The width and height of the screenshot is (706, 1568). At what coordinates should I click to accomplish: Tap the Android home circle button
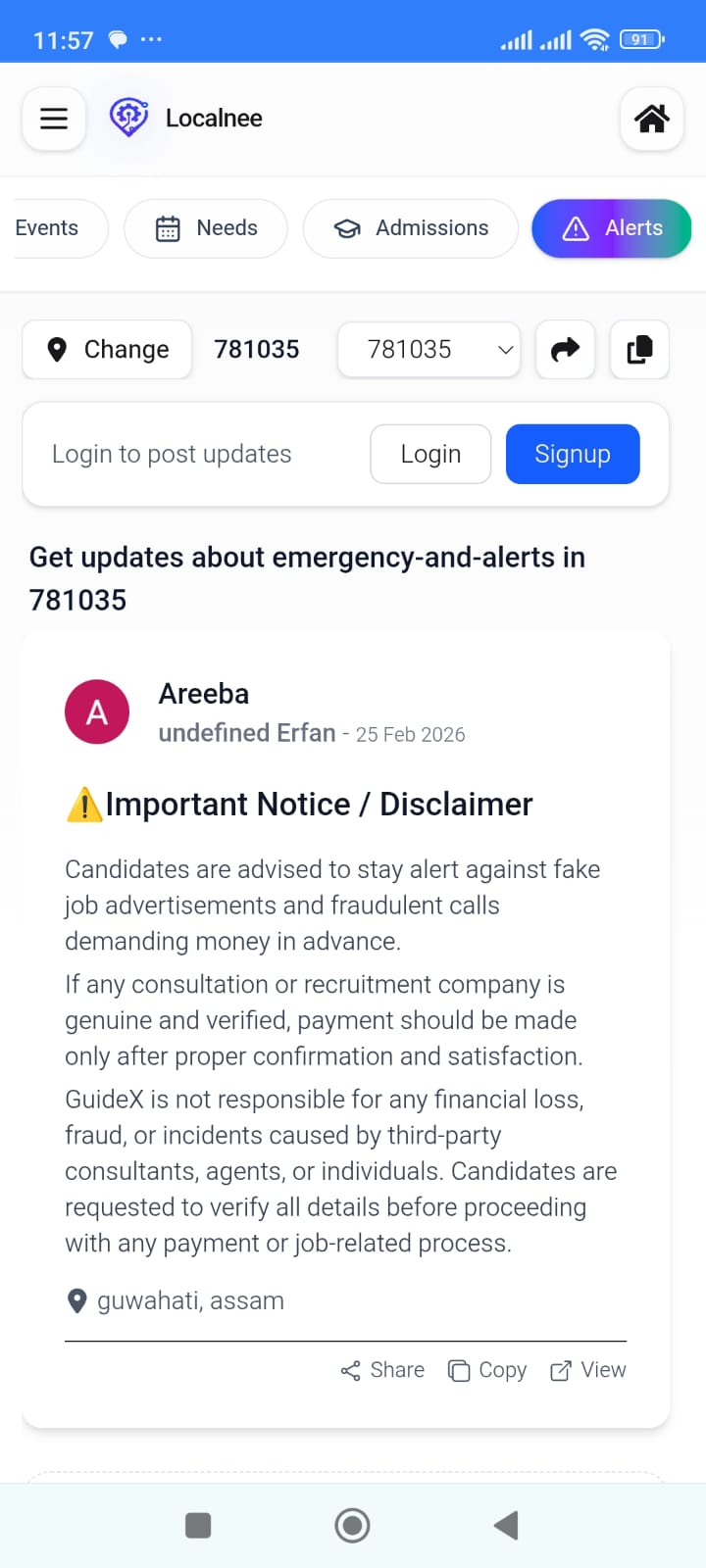tap(352, 1525)
